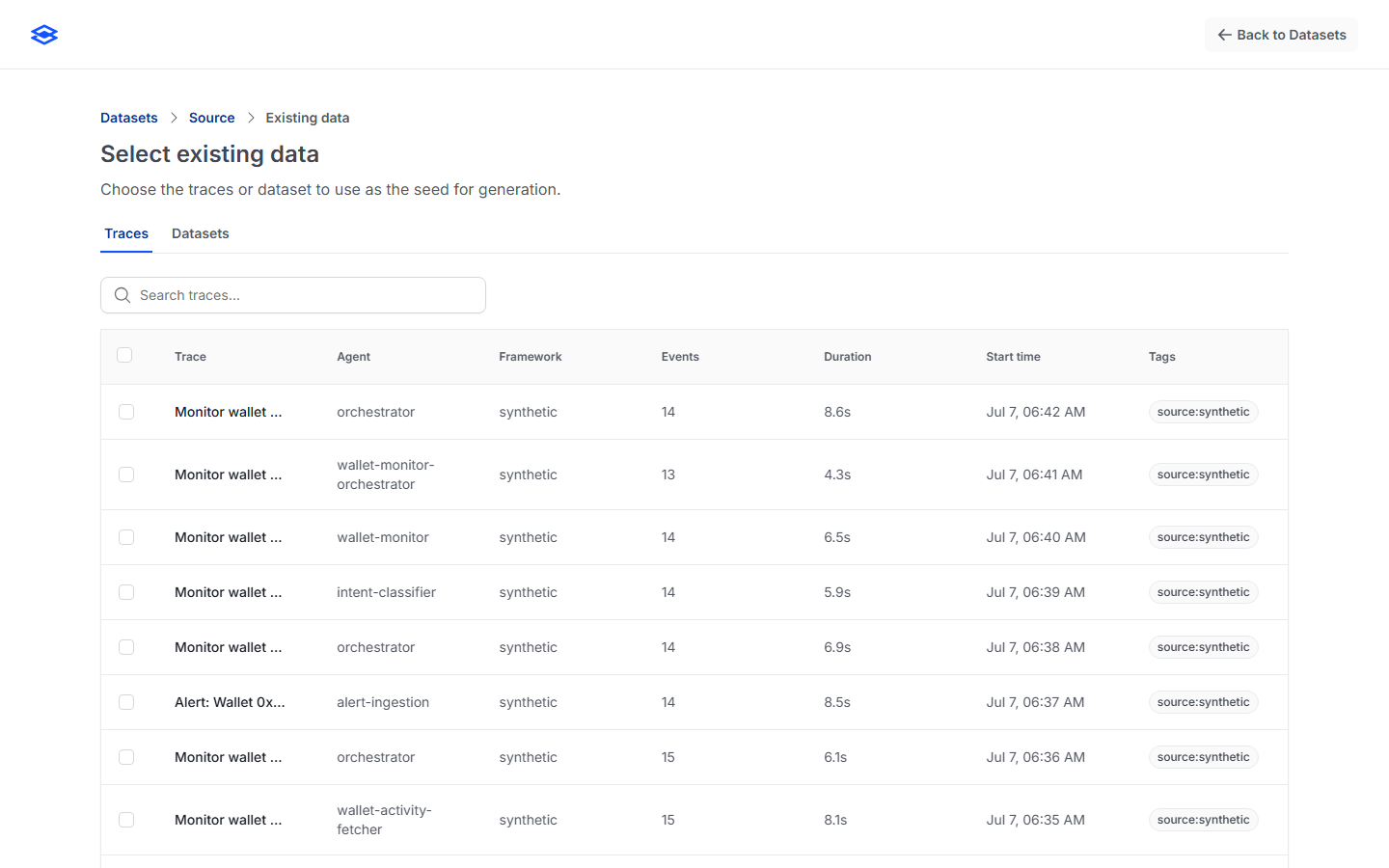Tick checkbox for wallet-monitor agent trace

[x=126, y=537]
